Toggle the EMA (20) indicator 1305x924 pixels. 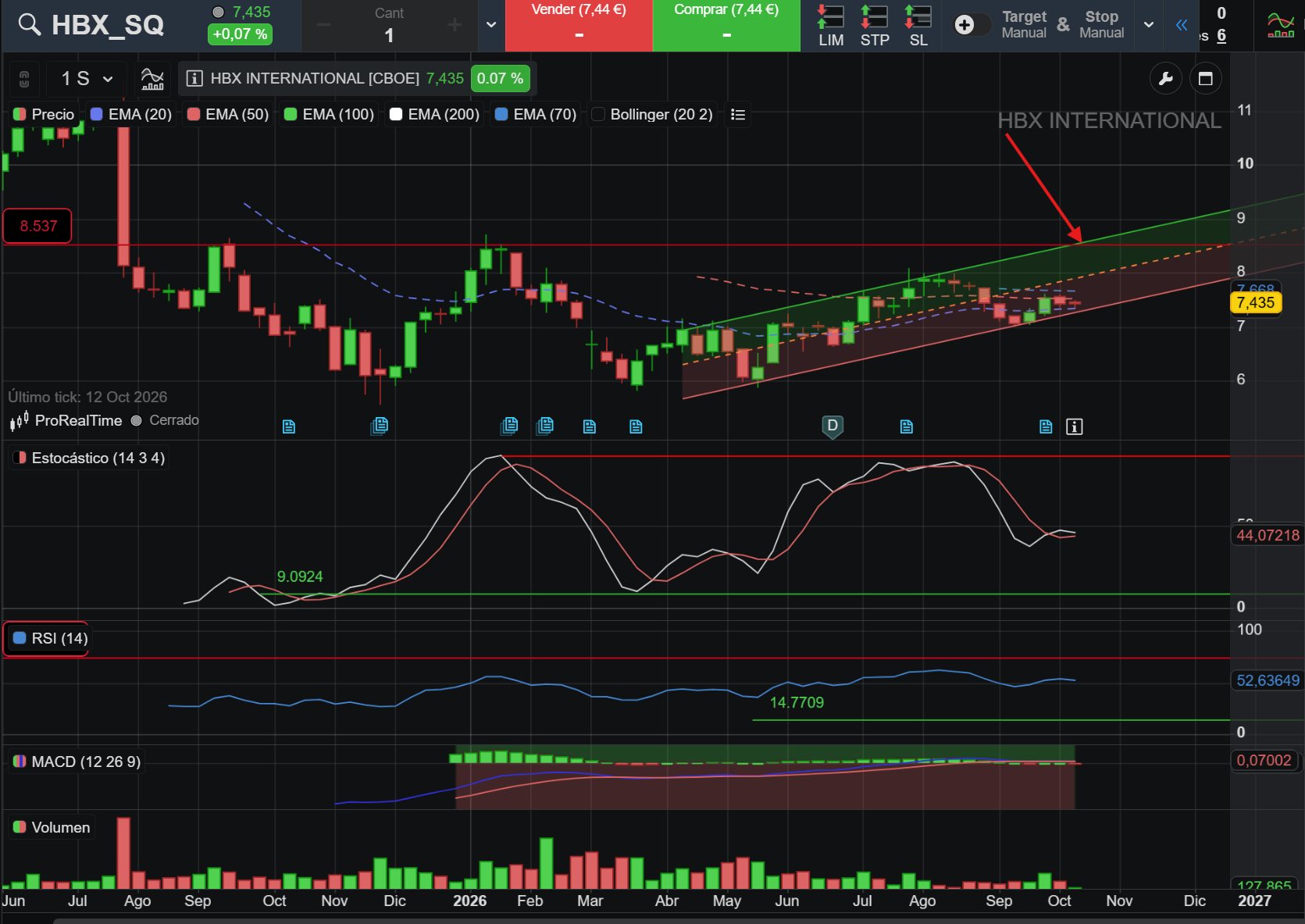click(131, 115)
